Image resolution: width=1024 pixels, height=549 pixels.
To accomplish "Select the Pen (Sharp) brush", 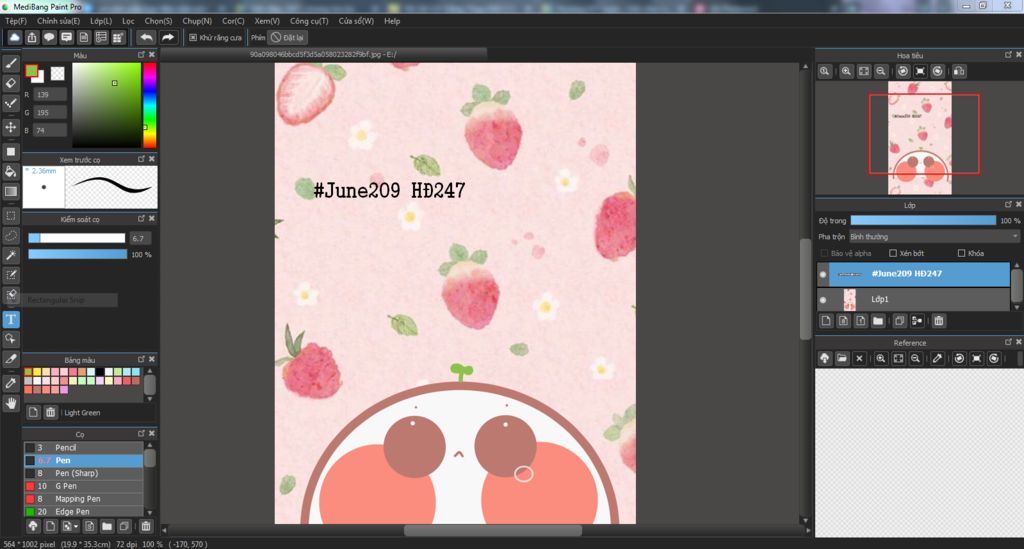I will click(x=84, y=473).
